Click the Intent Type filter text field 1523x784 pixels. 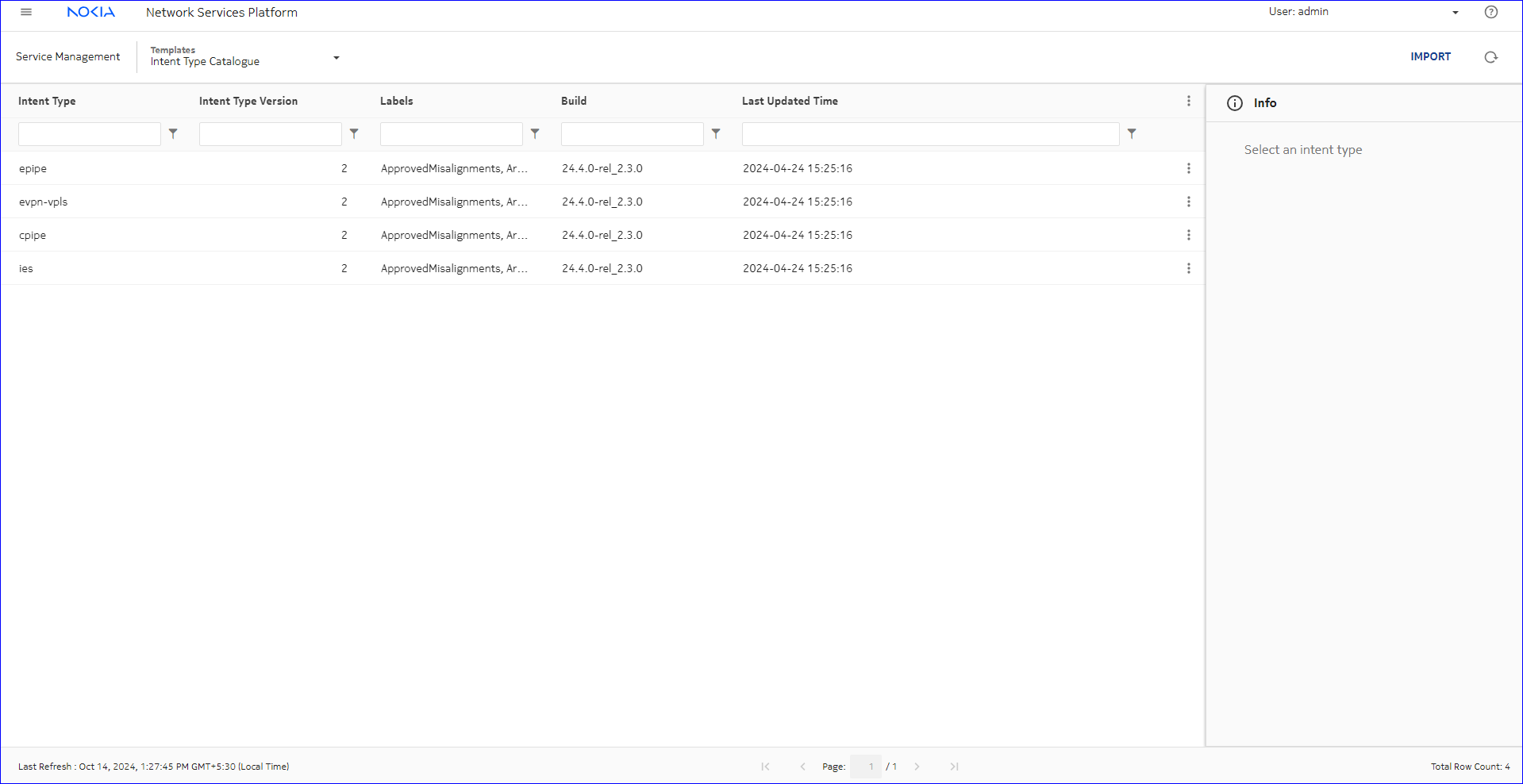(x=90, y=134)
